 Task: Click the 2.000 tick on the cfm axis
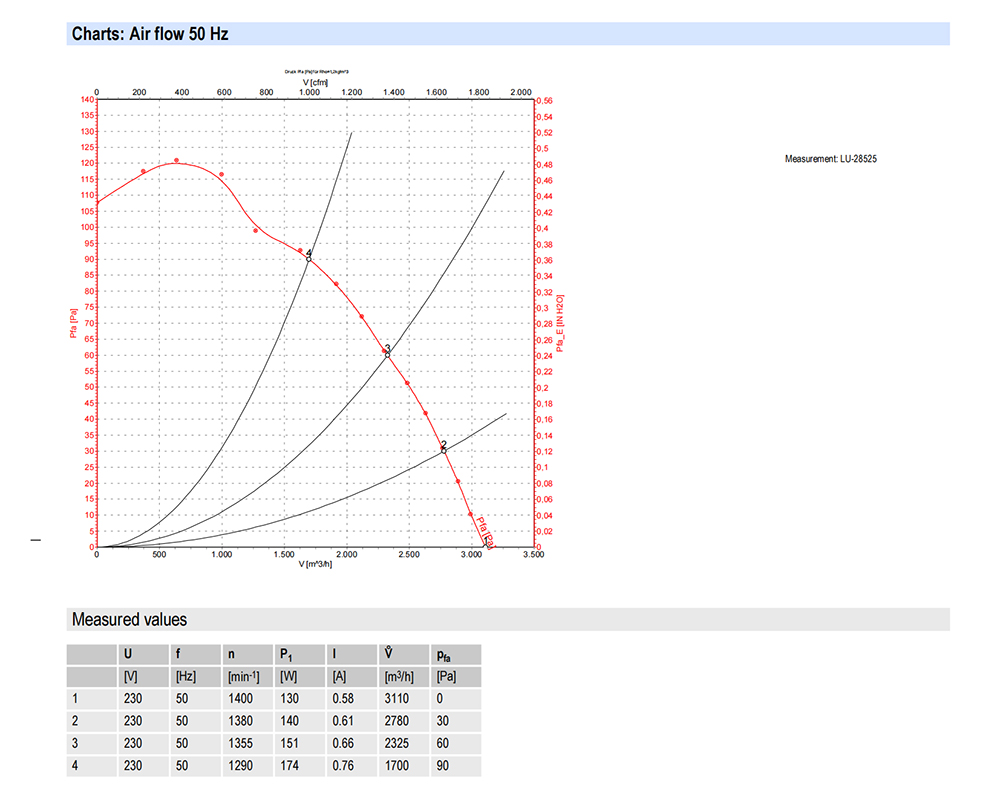click(521, 92)
